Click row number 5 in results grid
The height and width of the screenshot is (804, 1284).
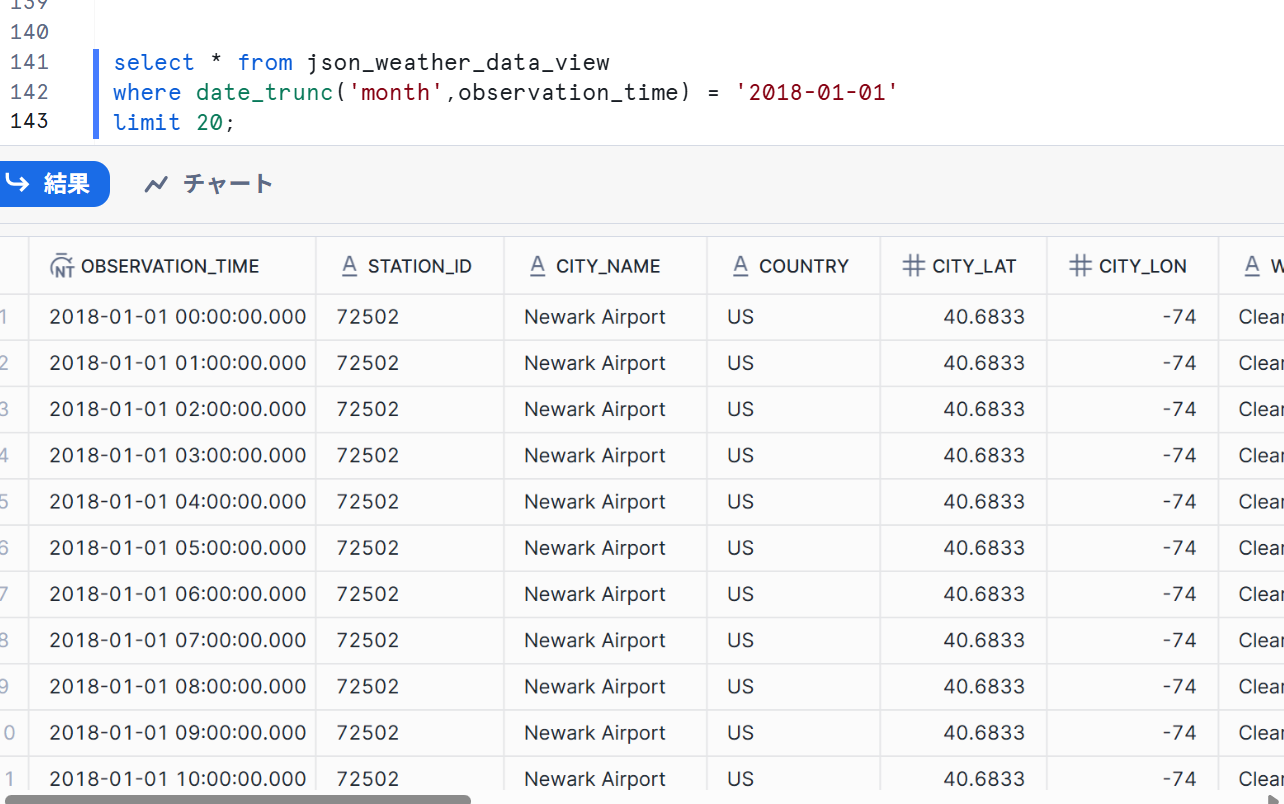point(5,501)
